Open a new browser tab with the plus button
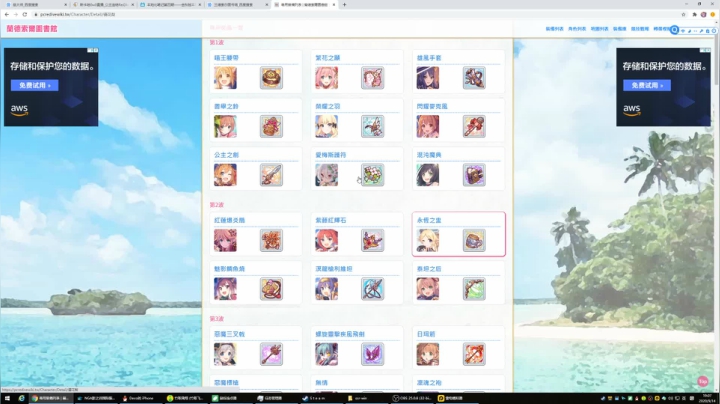Screen dimensions: 720x404 click(x=344, y=5)
